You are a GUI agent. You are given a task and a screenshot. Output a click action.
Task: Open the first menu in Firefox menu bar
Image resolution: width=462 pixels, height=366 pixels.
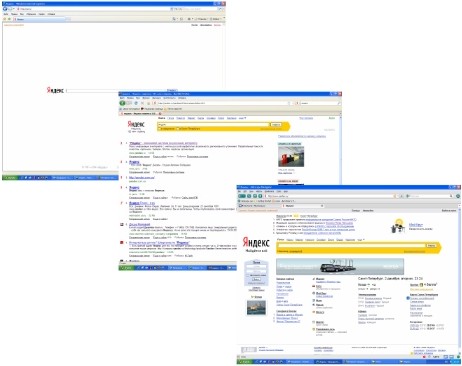[x=122, y=98]
